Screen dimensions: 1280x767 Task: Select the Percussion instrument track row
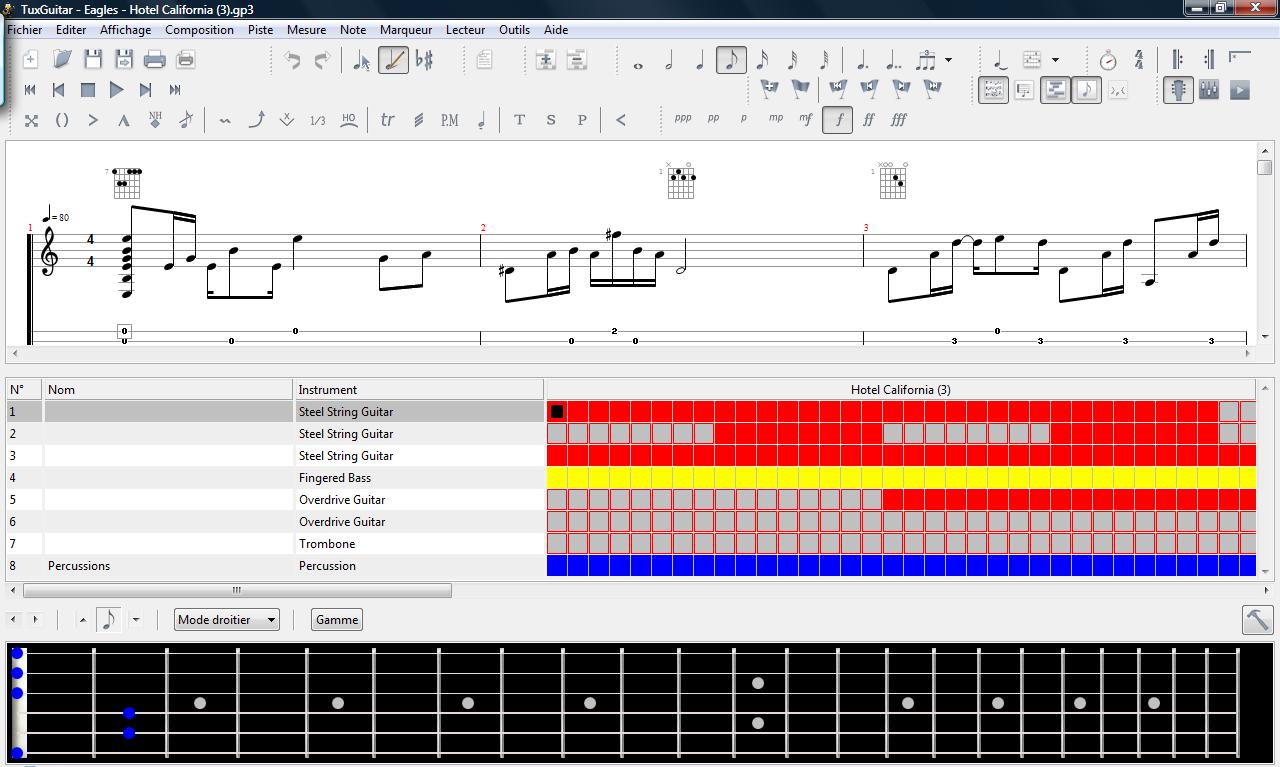pos(275,566)
